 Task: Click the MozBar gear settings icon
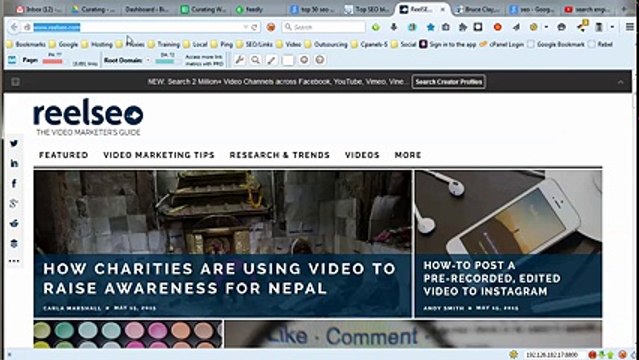pyautogui.click(x=304, y=60)
